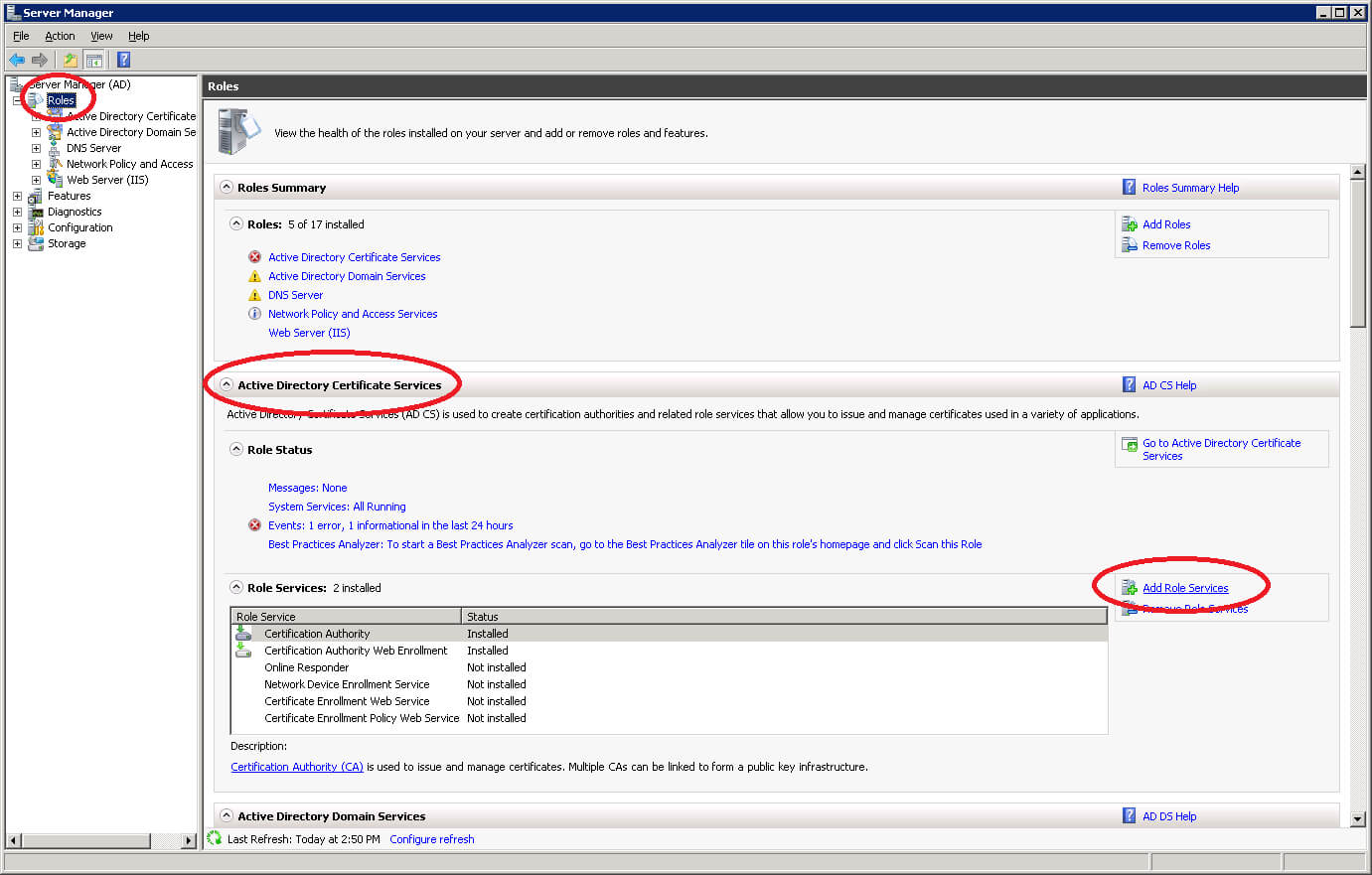This screenshot has width=1372, height=875.
Task: Click the Features tree node icon
Action: 36,196
